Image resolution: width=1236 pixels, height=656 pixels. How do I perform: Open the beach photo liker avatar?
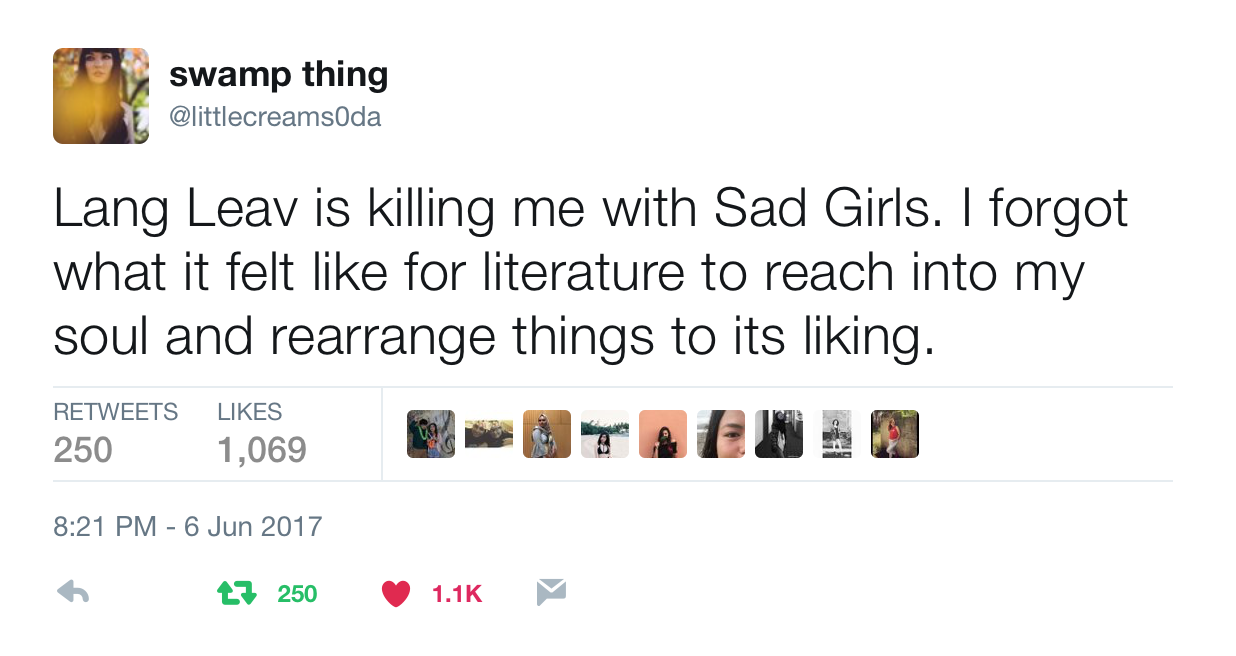[x=605, y=434]
